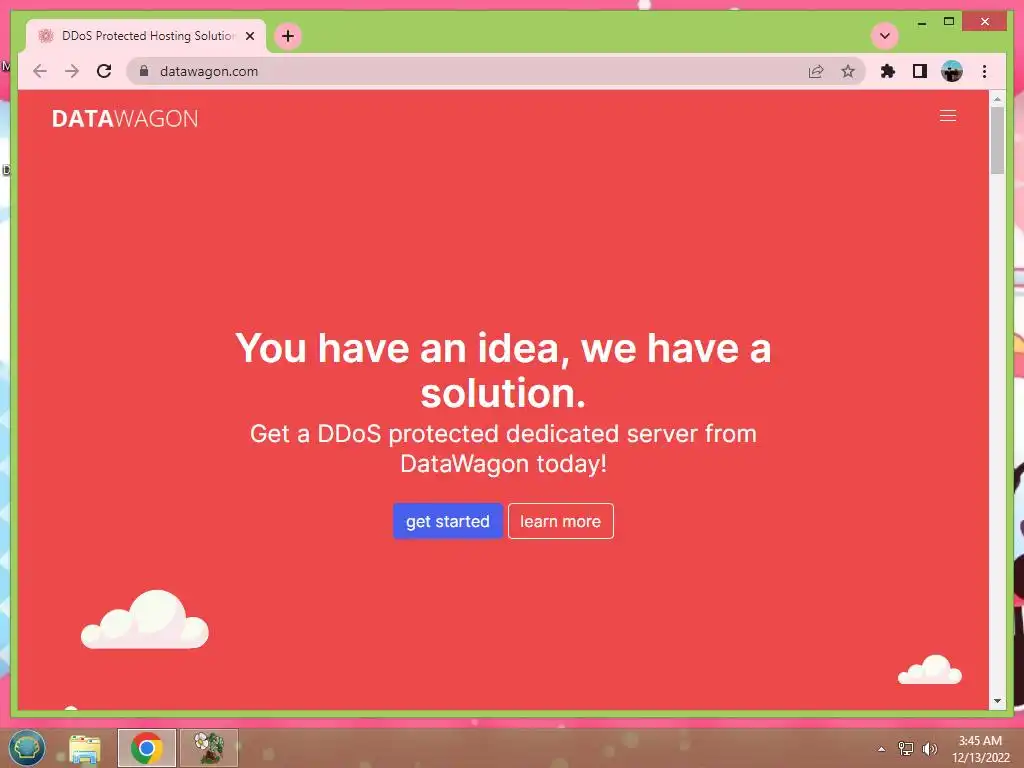
Task: Select the DDoS Protected Hosting Solution tab
Action: (146, 36)
